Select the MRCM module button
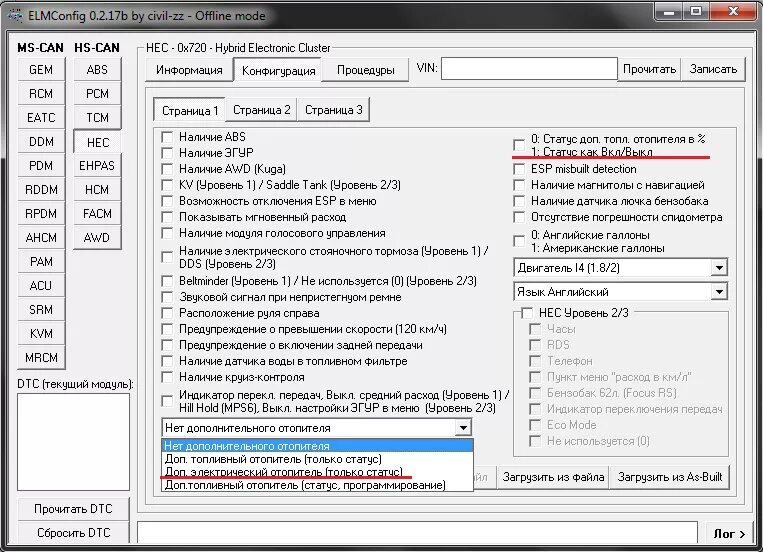Screen dimensions: 763x552 click(x=41, y=357)
